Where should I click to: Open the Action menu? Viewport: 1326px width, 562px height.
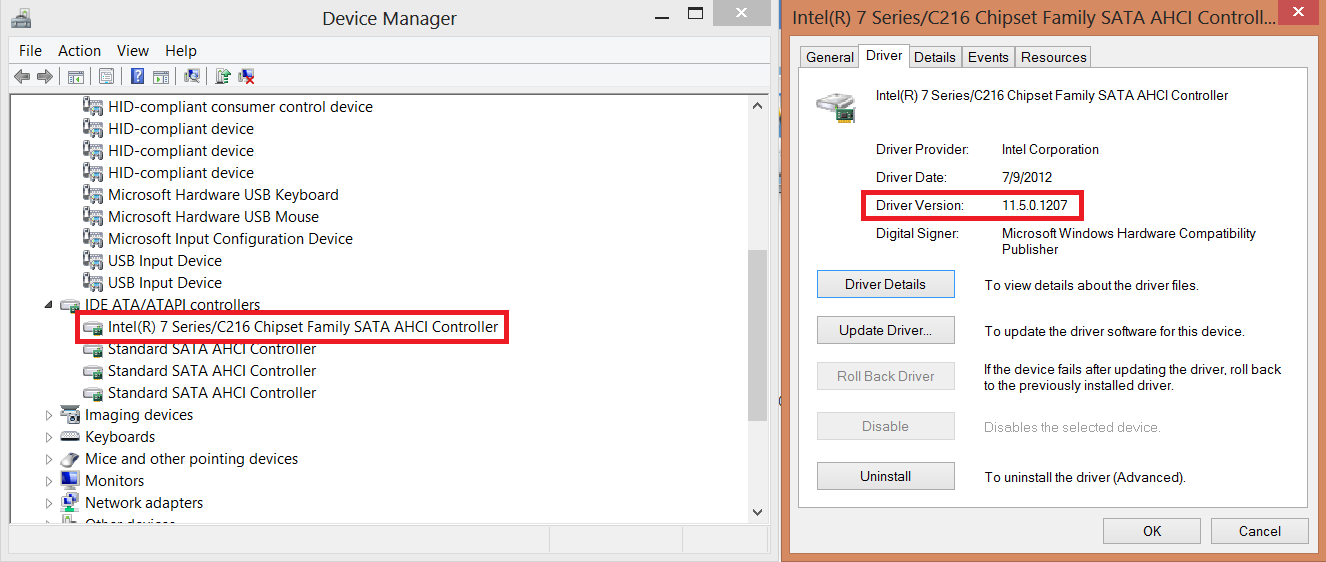79,51
